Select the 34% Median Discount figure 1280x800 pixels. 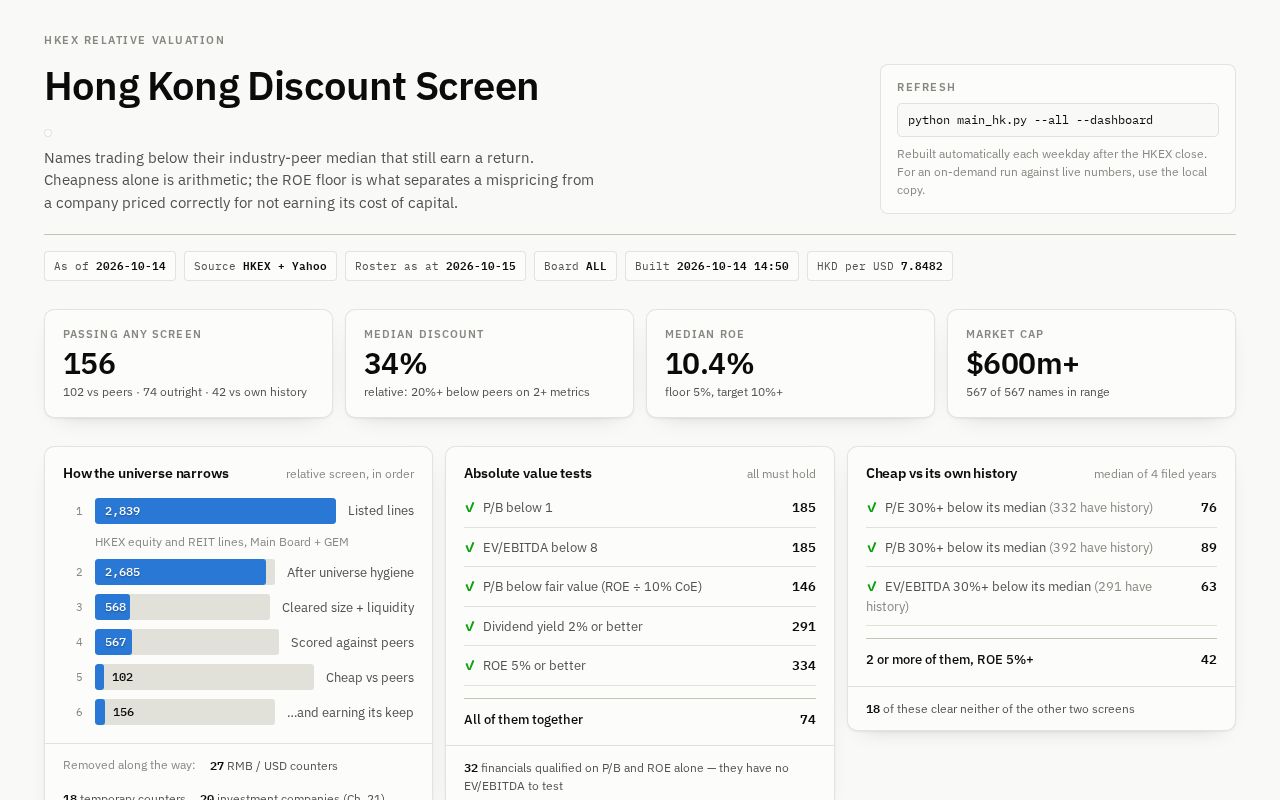click(395, 363)
